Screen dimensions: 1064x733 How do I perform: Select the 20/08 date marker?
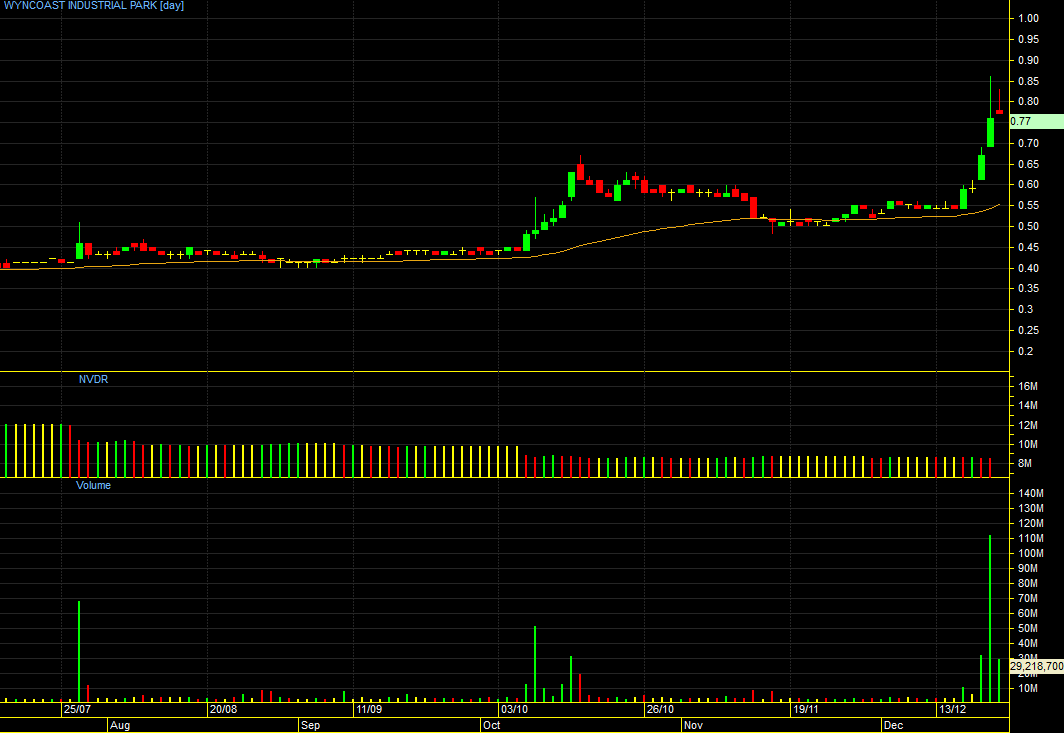(223, 709)
